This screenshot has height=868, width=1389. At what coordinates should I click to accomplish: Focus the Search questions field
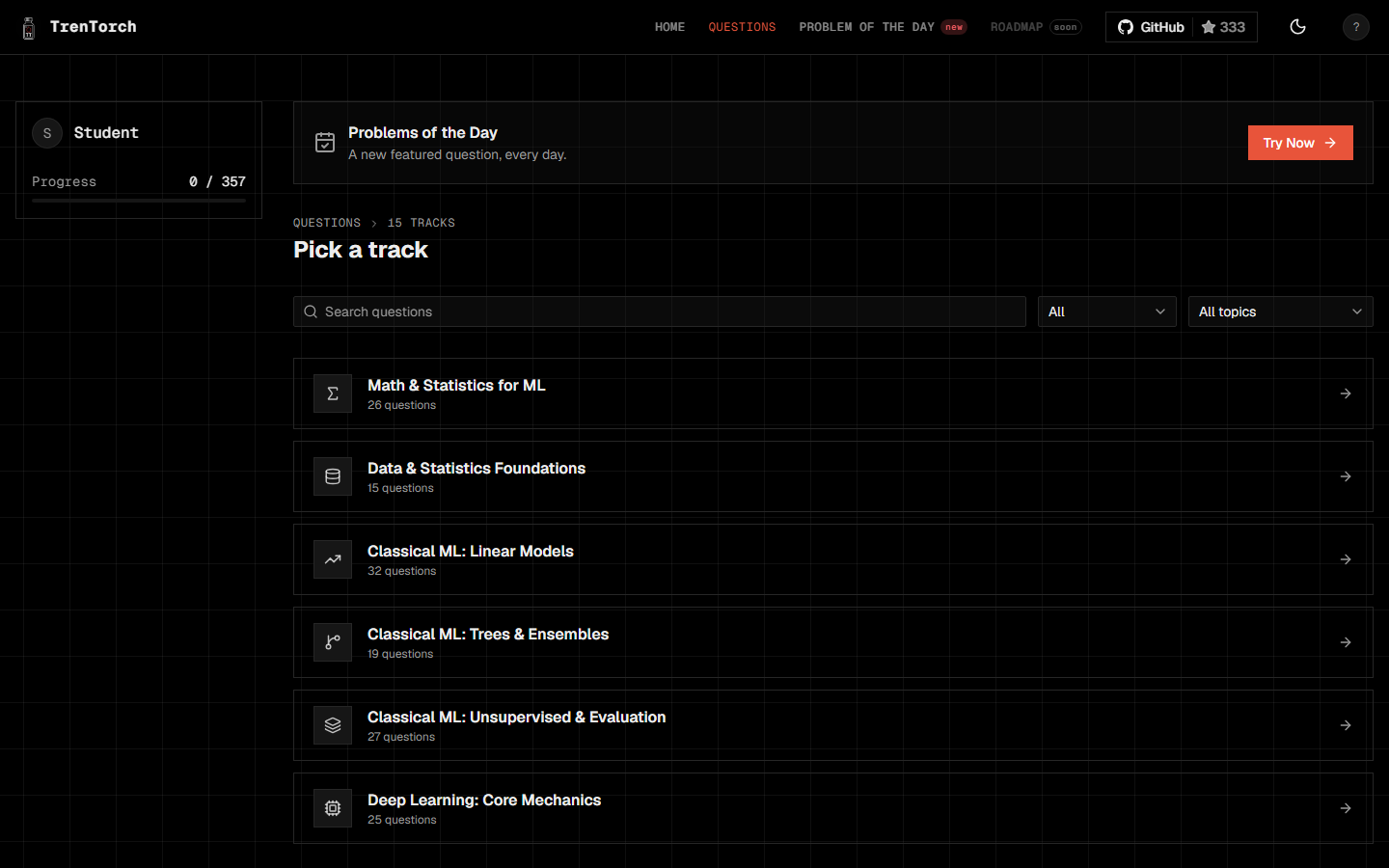tap(660, 312)
